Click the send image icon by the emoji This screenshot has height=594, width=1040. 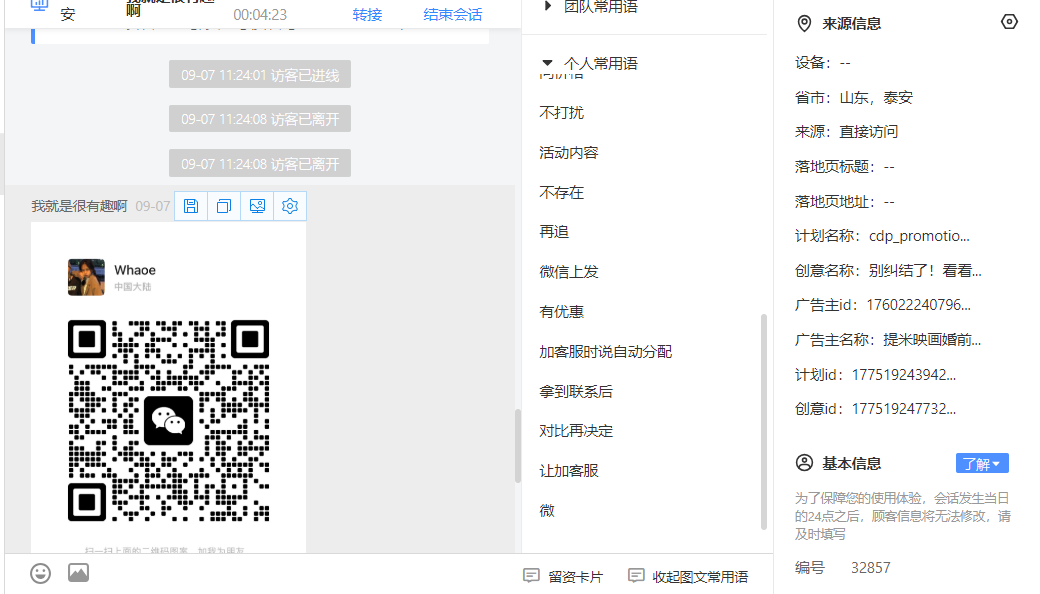78,573
